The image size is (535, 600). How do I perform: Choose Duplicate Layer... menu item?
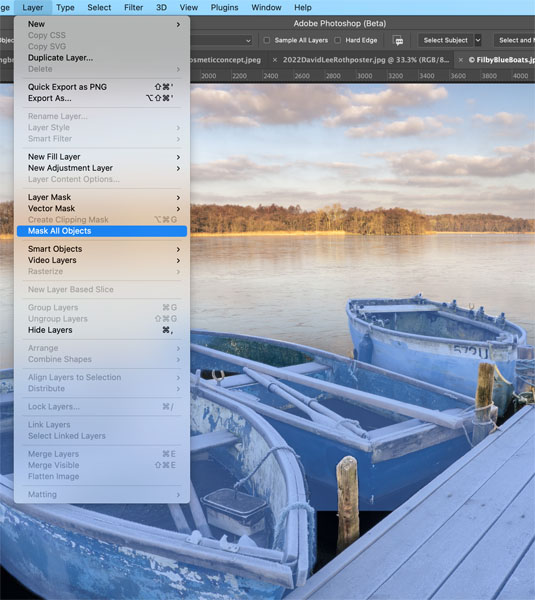coord(102,58)
